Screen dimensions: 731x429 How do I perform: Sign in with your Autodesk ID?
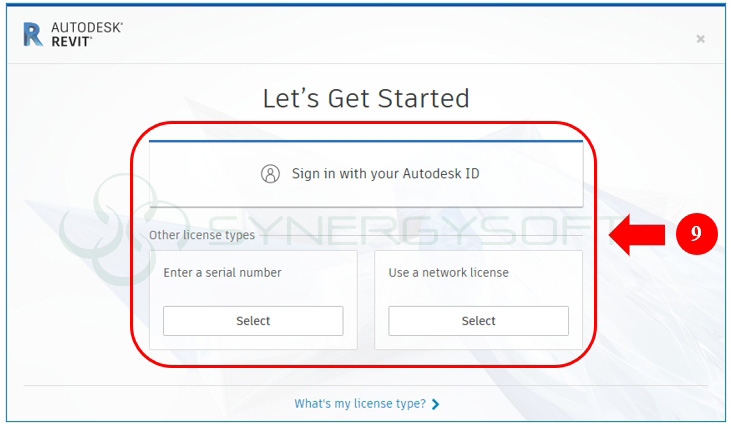tap(385, 173)
